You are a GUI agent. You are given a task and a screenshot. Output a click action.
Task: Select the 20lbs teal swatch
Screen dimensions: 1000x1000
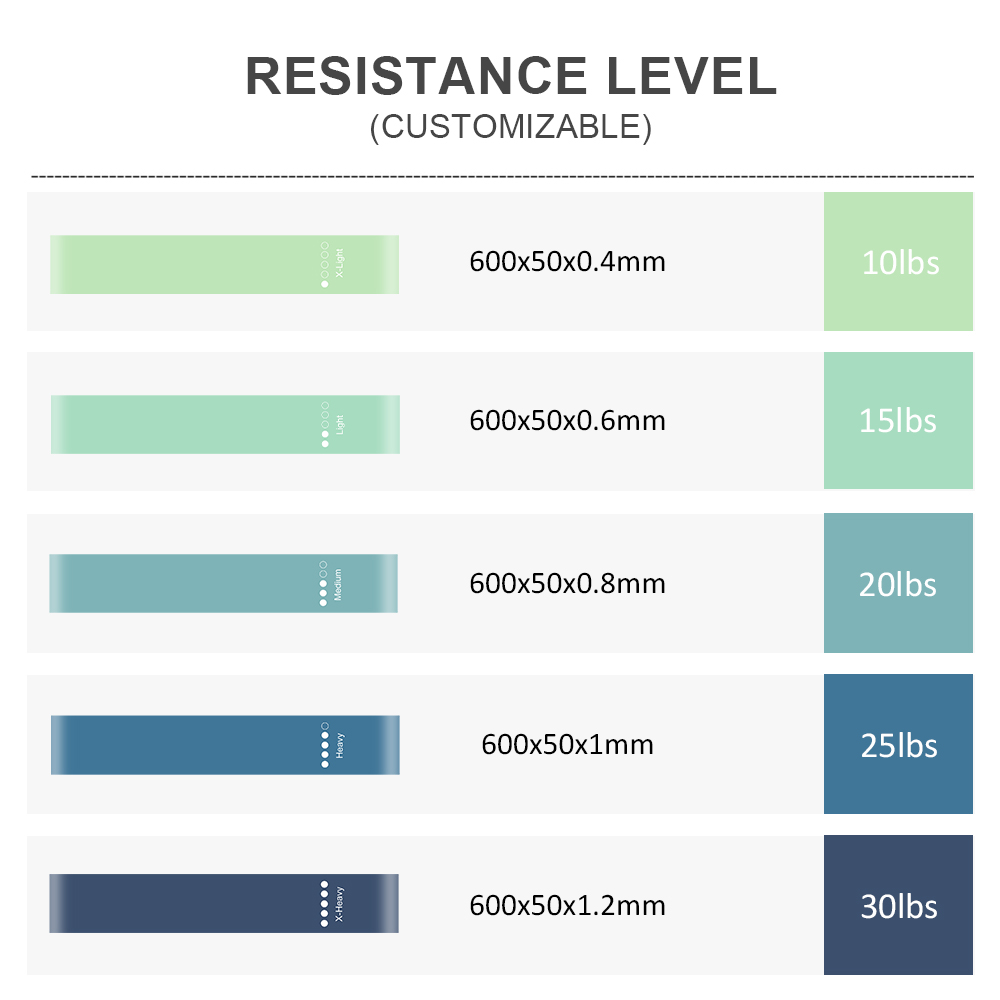(898, 583)
